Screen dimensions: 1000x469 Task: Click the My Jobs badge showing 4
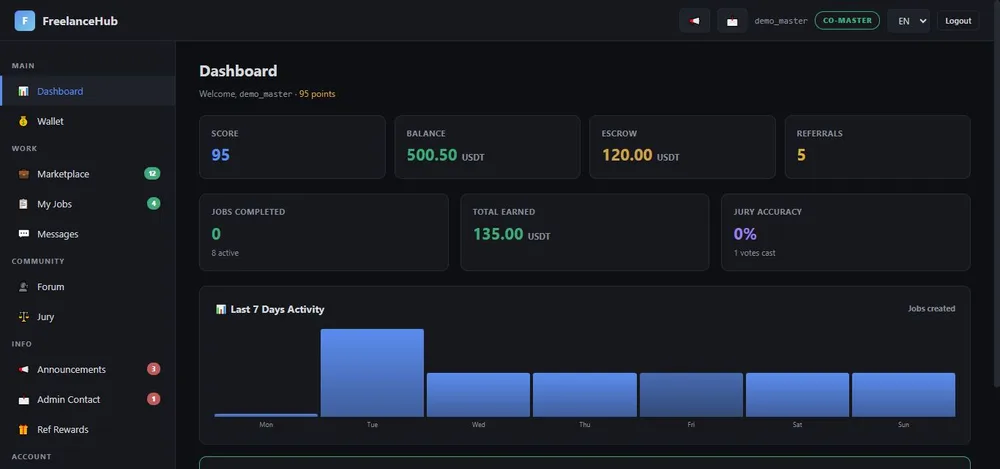click(x=153, y=204)
